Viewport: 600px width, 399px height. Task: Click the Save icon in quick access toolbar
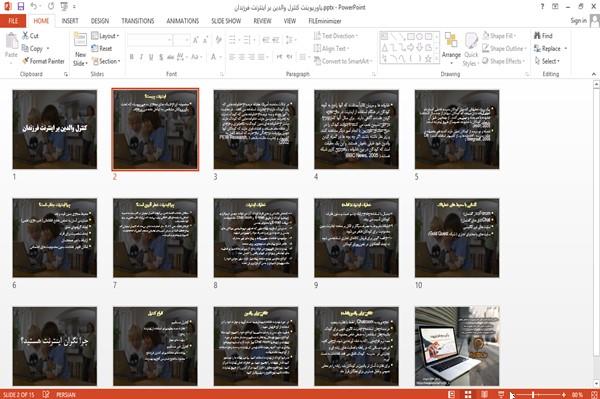coord(21,6)
